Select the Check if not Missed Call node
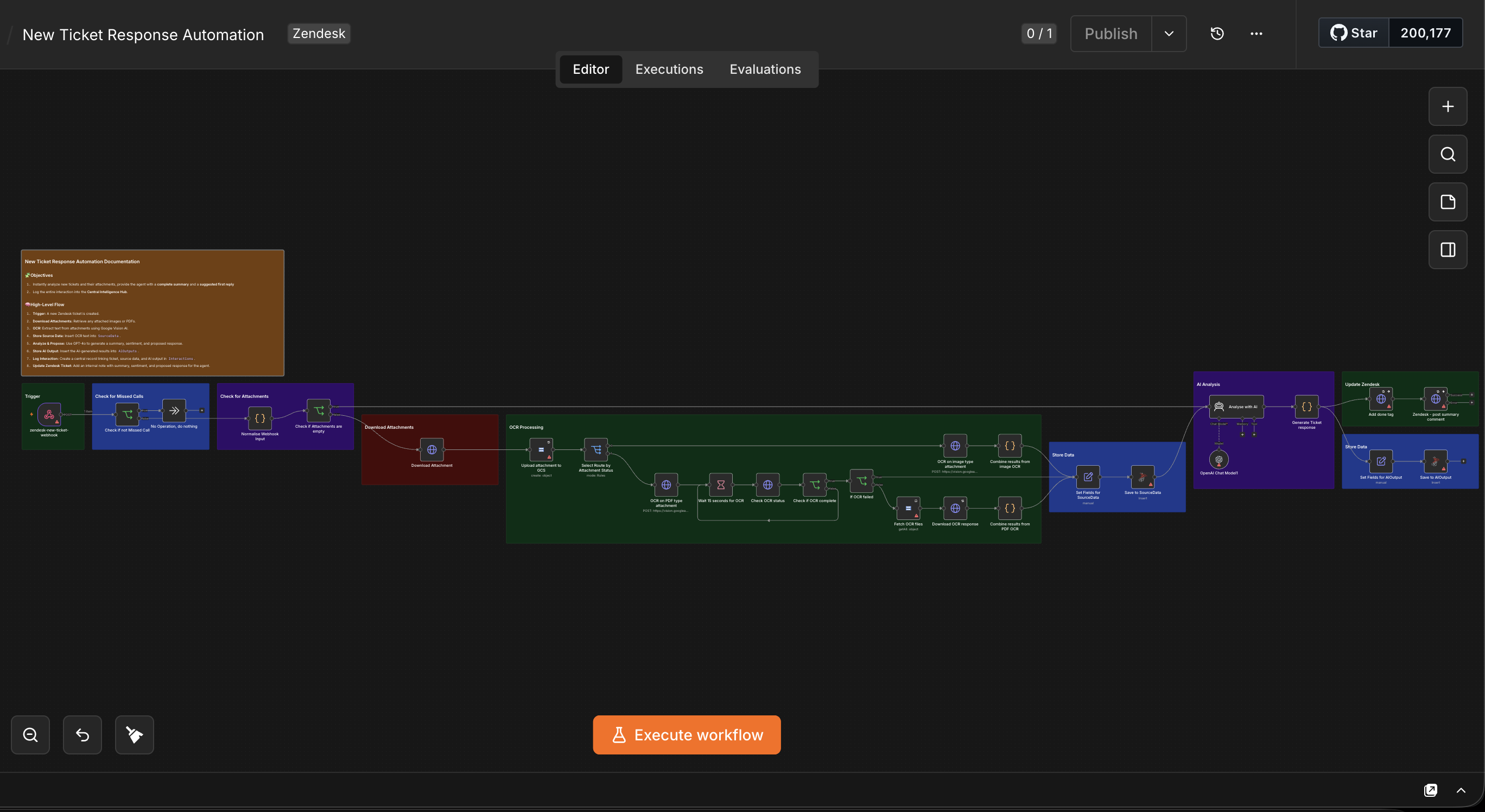This screenshot has width=1485, height=812. point(128,414)
